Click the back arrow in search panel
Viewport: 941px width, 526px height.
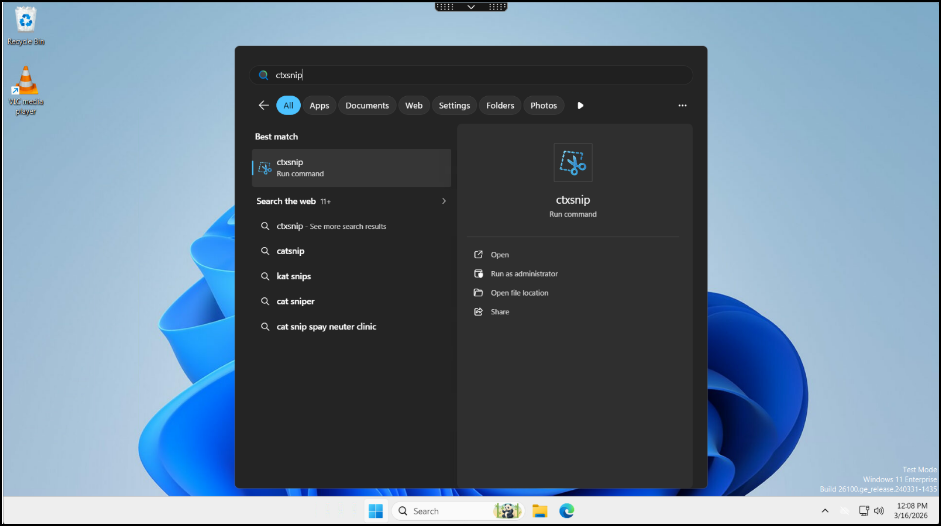(x=263, y=105)
